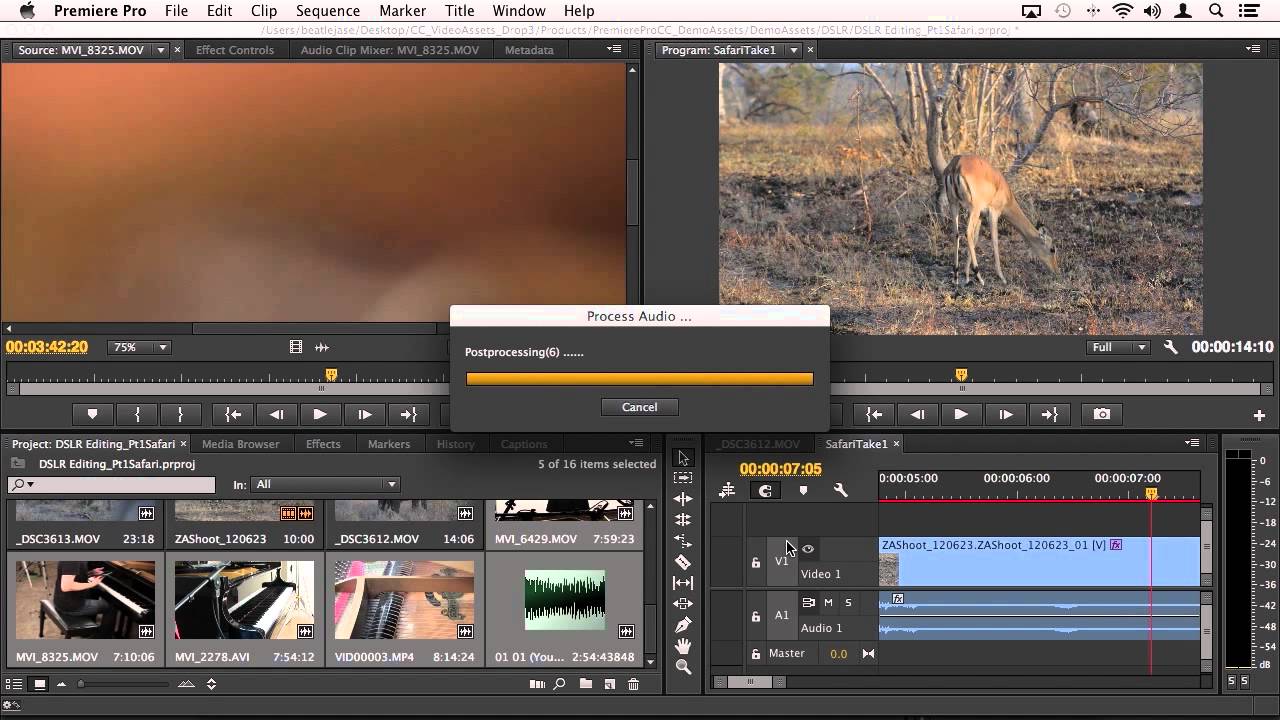Select the Selection tool arrow

(x=683, y=458)
